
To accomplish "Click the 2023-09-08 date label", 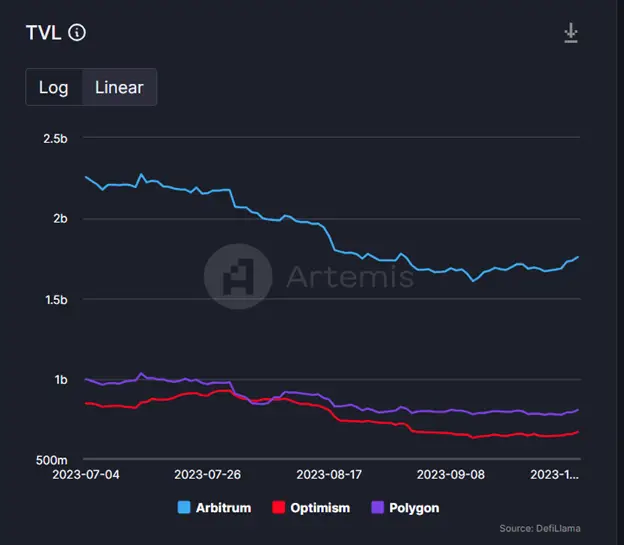I will tap(450, 475).
